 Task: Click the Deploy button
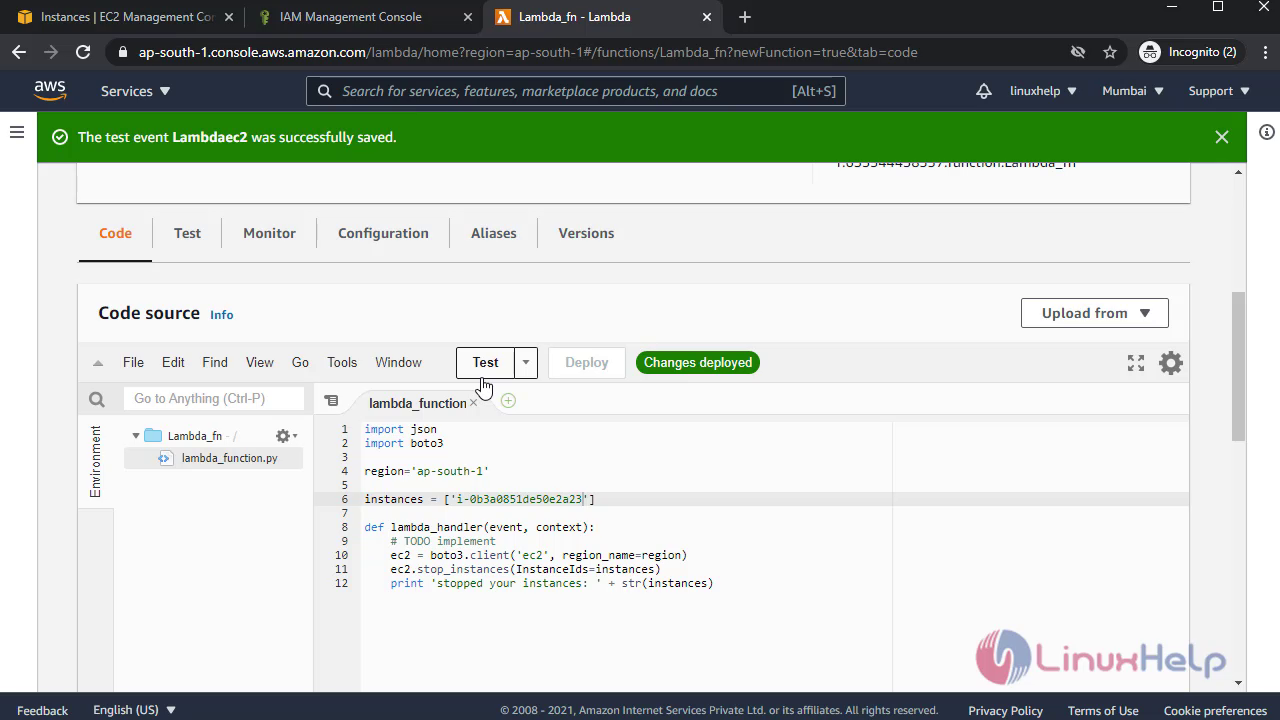pos(587,363)
